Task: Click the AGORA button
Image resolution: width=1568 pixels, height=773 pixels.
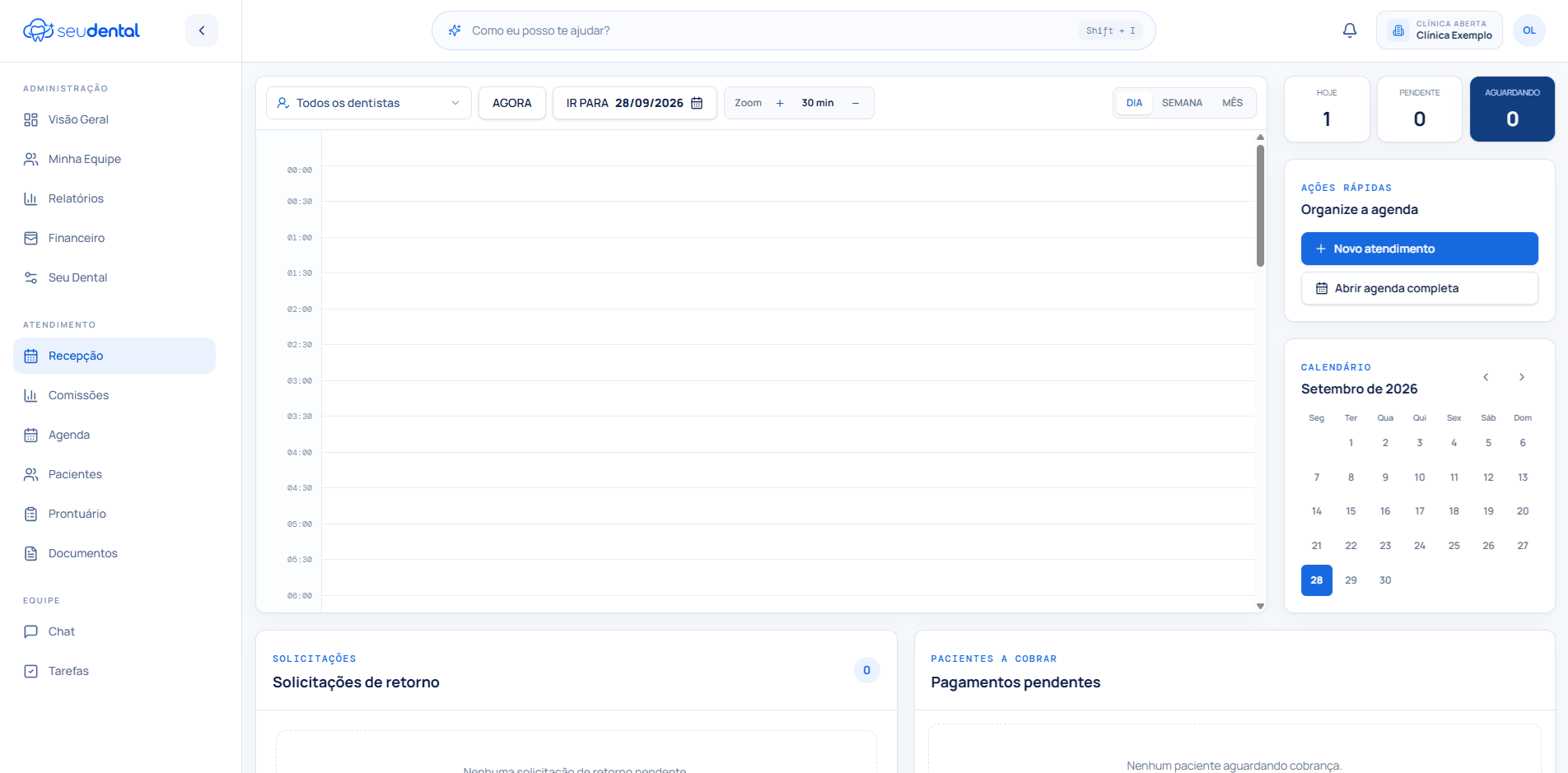Action: coord(512,103)
